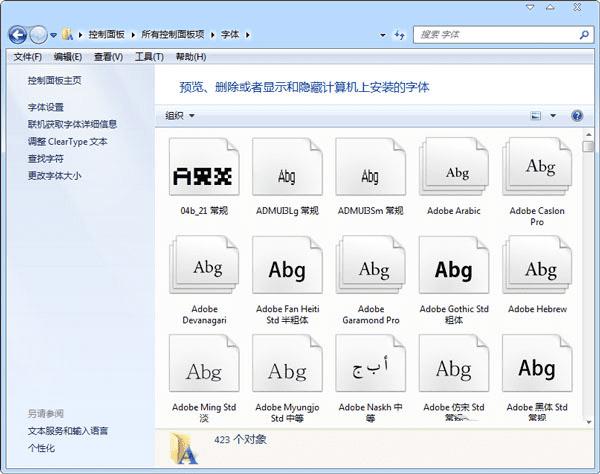Select the 04b_21 常规 font icon
This screenshot has width=600, height=474.
[204, 167]
